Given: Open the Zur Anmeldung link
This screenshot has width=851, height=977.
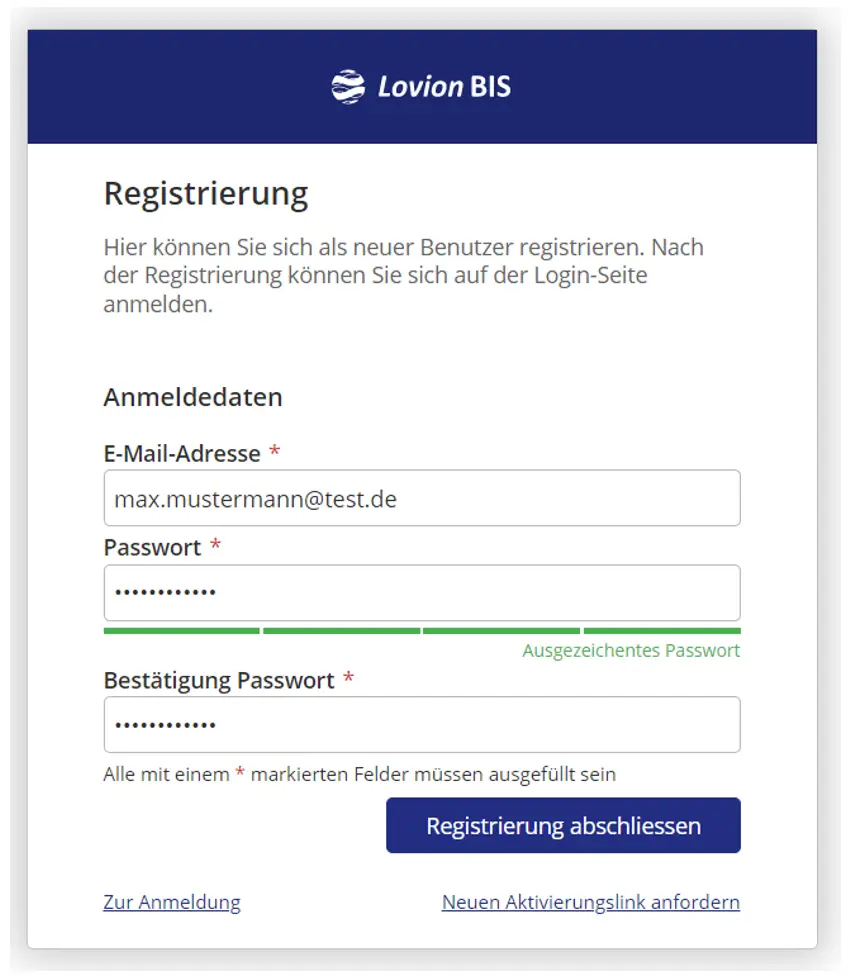Looking at the screenshot, I should [x=171, y=901].
